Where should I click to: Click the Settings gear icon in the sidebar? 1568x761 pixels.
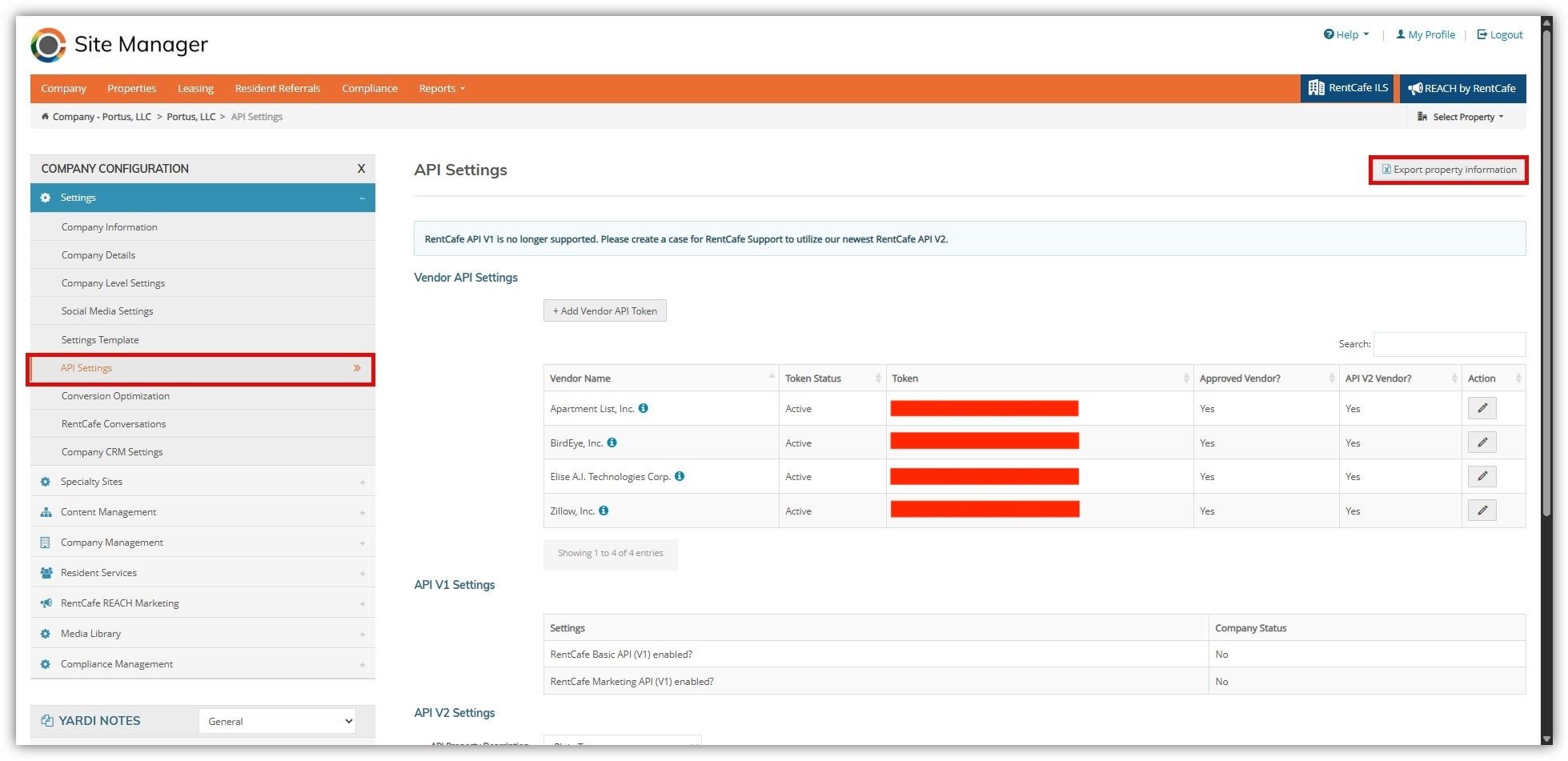[x=46, y=198]
